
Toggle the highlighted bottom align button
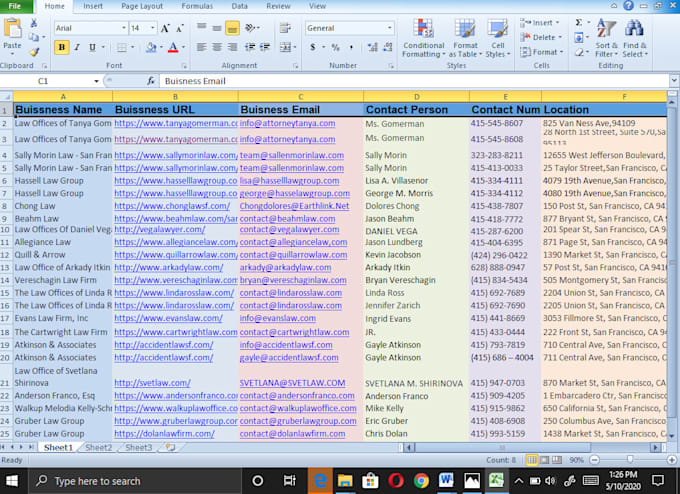(232, 28)
